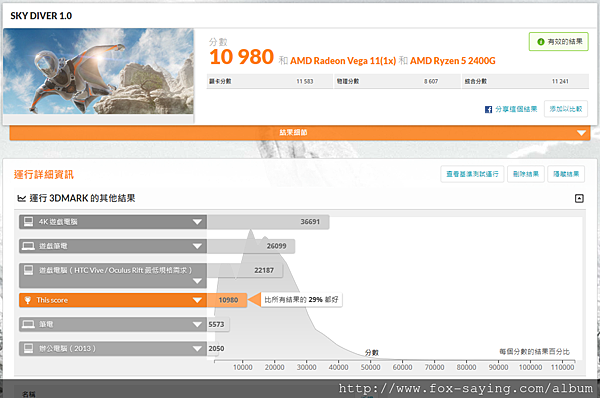The height and width of the screenshot is (398, 600).
Task: Click the physics score value 8 607
Action: (431, 82)
